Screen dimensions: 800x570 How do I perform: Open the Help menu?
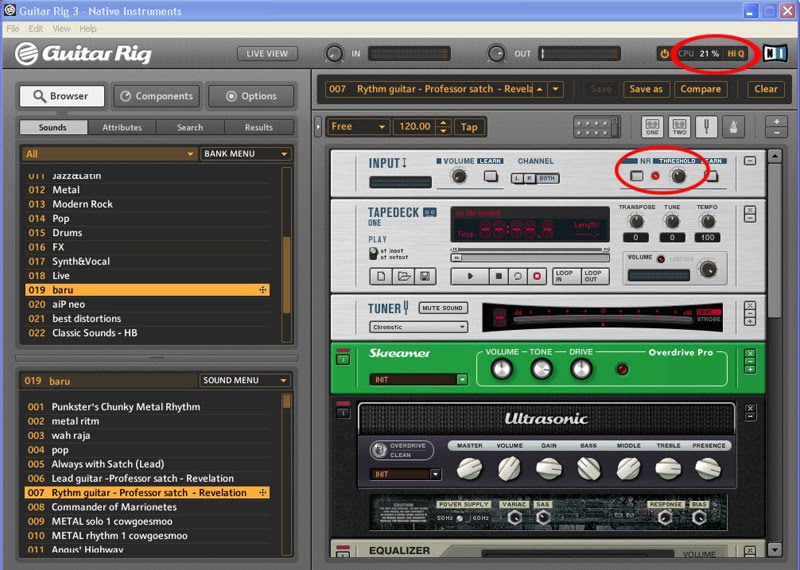coord(88,29)
